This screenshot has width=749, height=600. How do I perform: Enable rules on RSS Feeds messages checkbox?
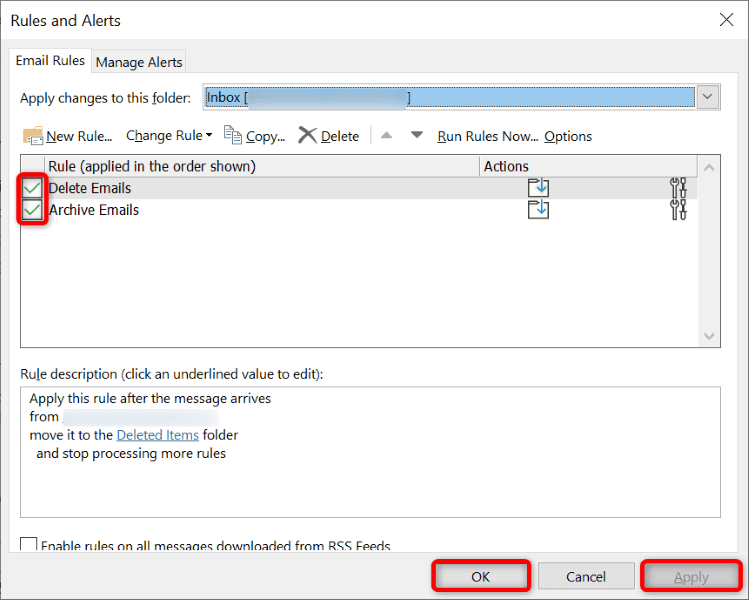[x=29, y=545]
